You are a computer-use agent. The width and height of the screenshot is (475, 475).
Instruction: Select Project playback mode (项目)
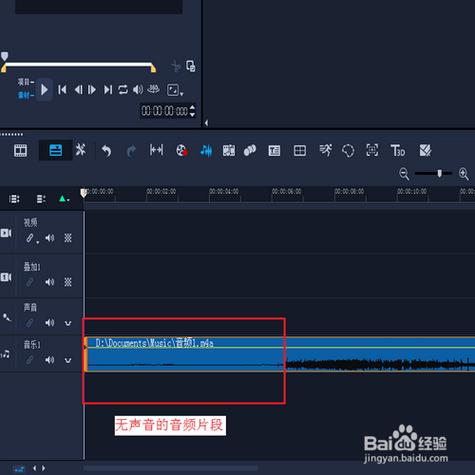(26, 82)
